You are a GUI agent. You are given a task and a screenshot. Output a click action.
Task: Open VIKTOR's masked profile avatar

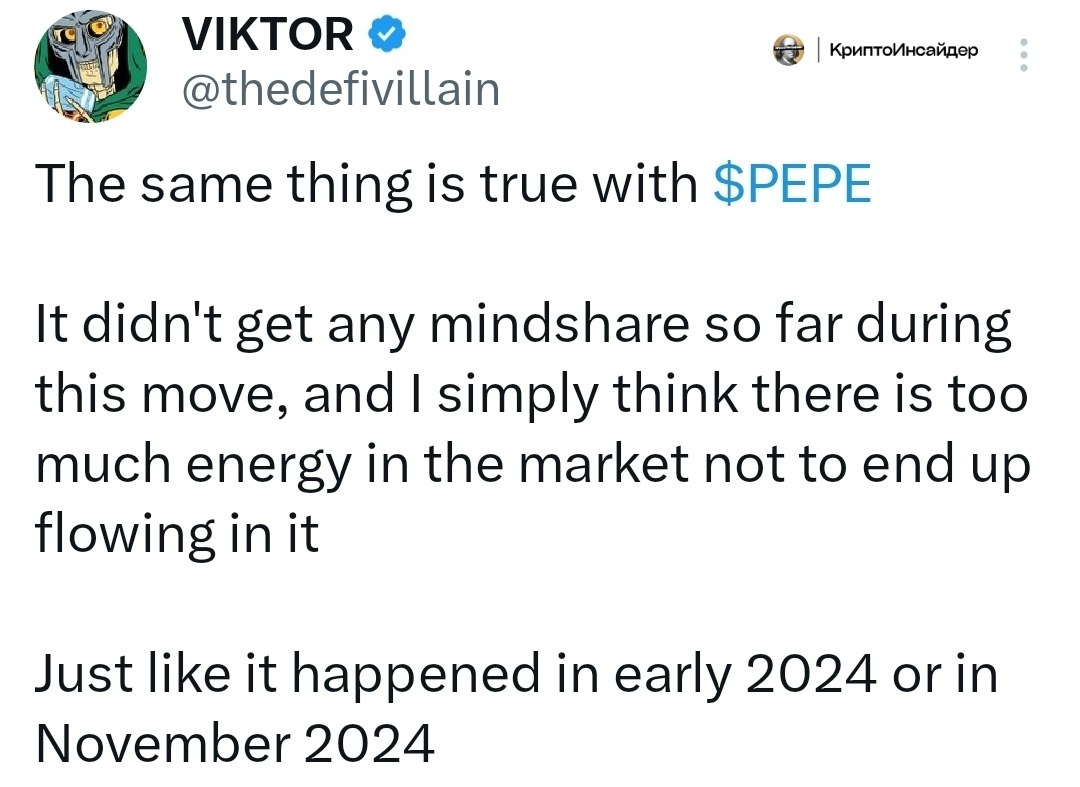[90, 66]
